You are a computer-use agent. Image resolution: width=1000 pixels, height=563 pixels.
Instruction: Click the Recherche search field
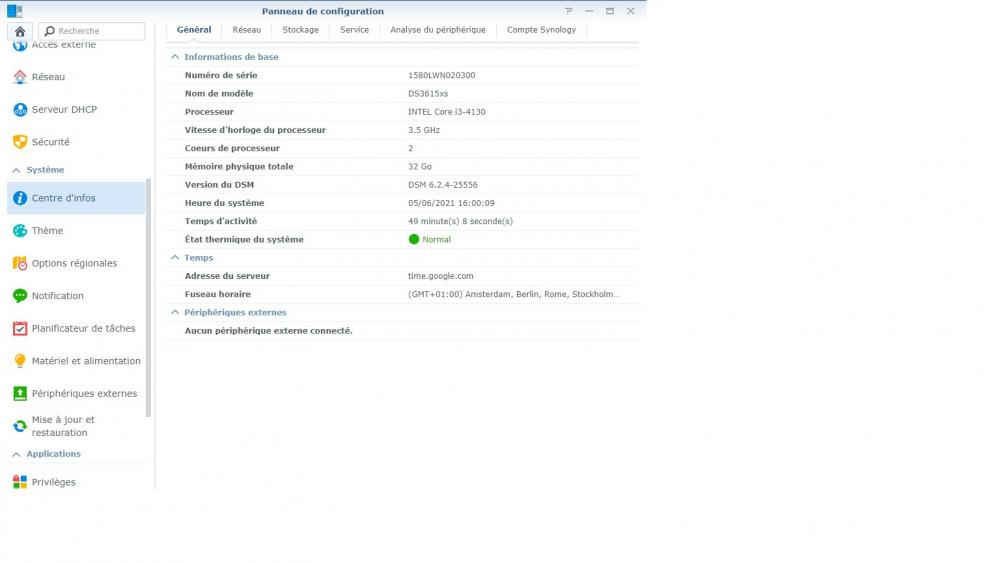92,31
